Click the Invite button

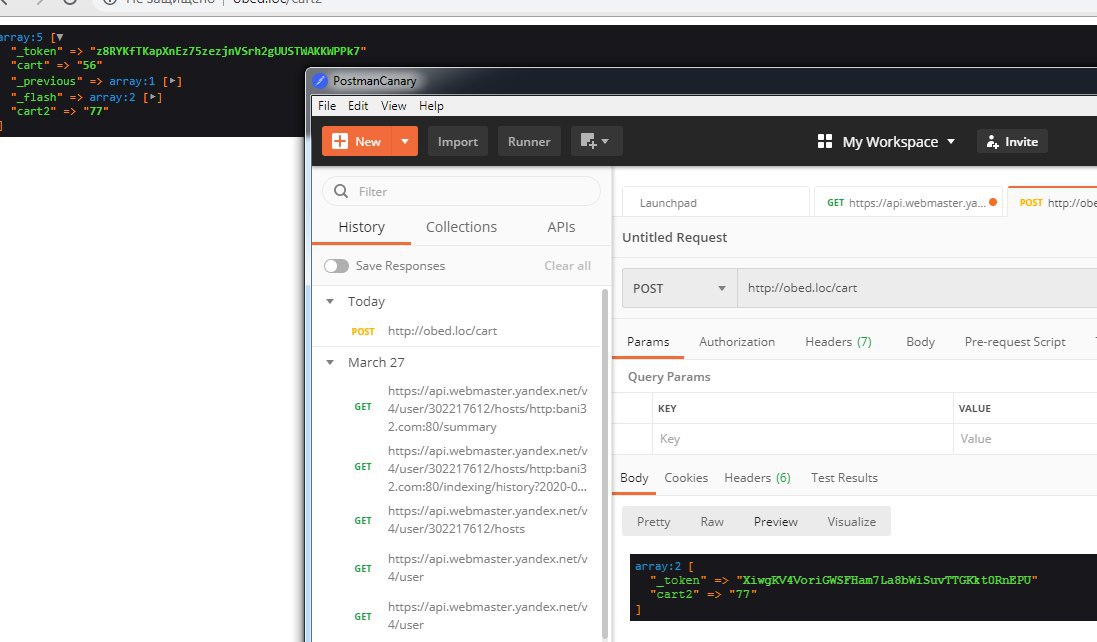coord(1012,142)
